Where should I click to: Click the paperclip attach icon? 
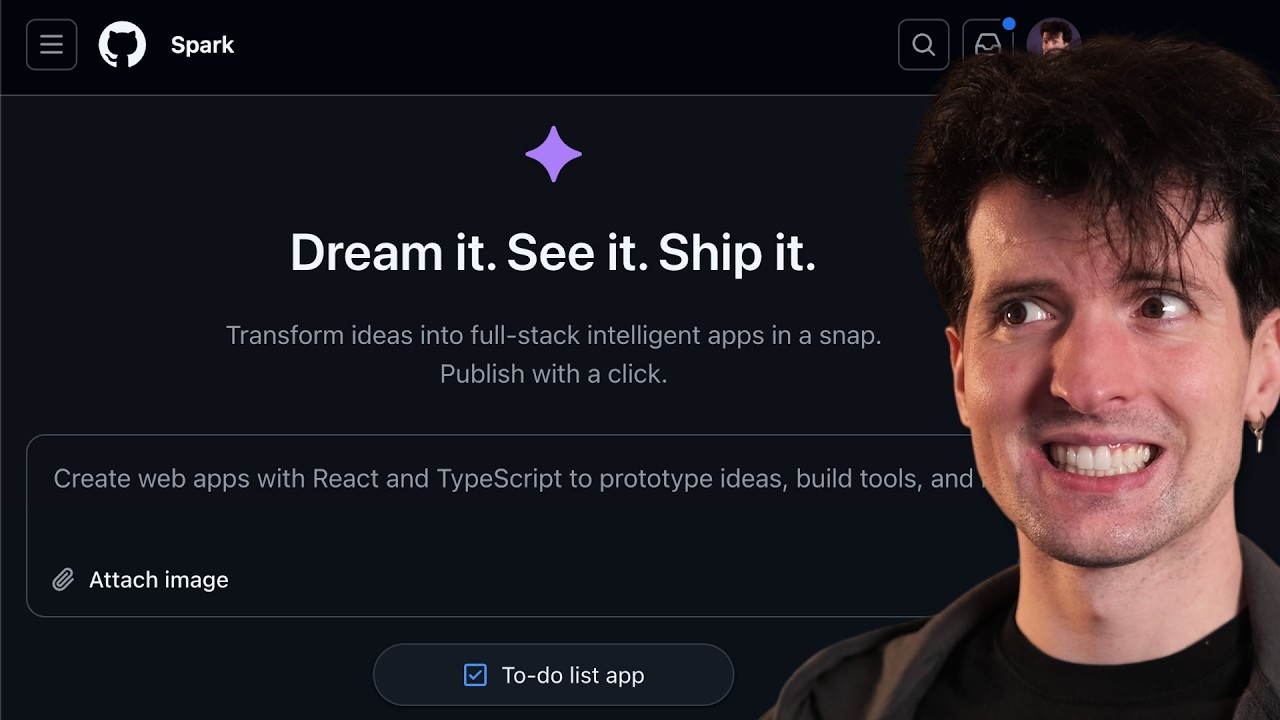coord(63,580)
